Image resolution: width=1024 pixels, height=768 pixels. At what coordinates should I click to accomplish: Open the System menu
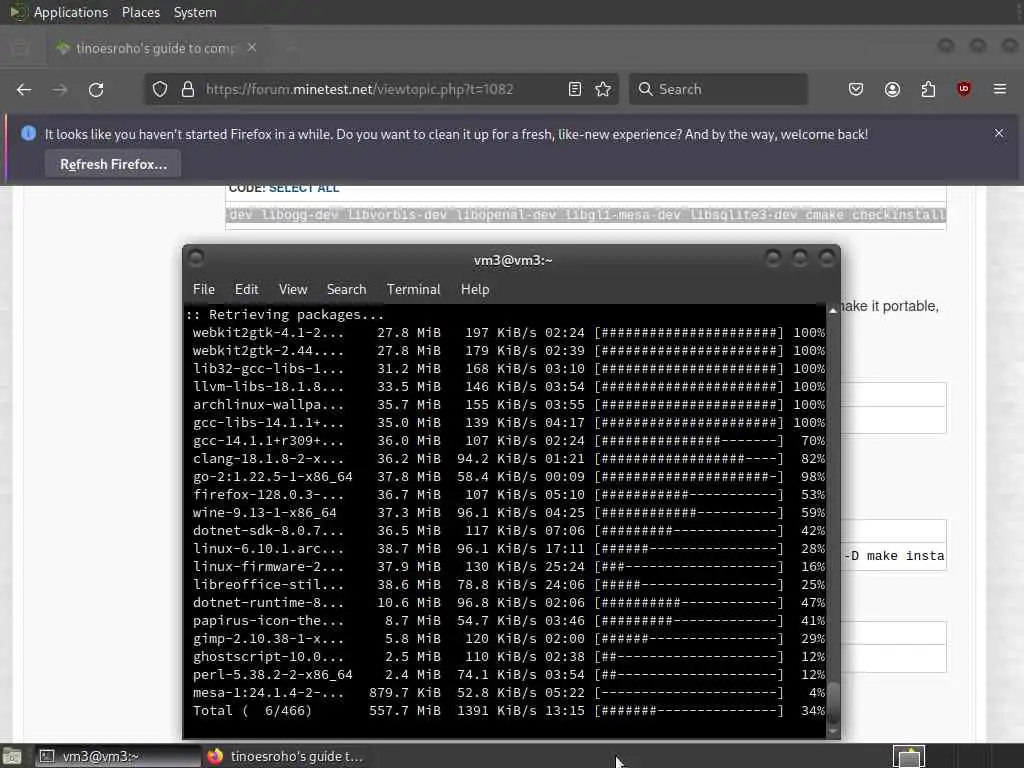[x=195, y=12]
